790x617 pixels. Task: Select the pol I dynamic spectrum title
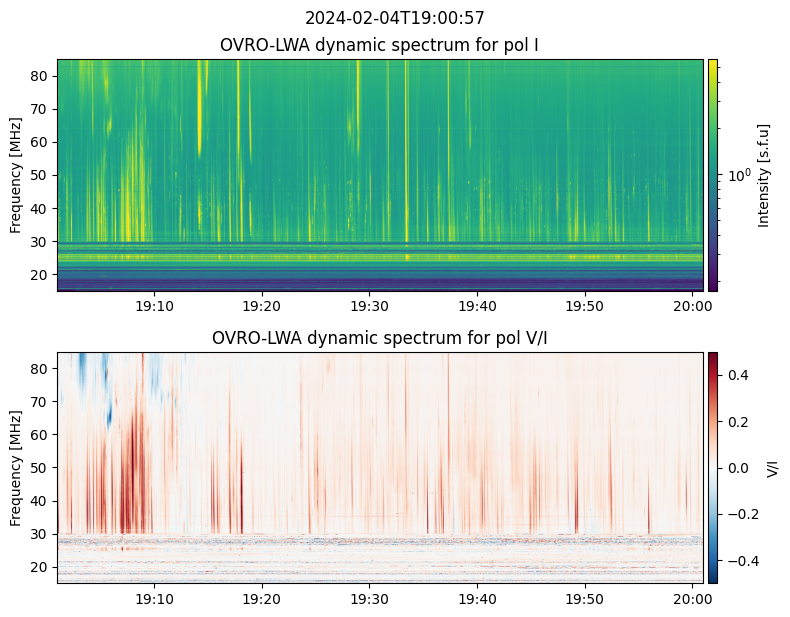point(381,45)
